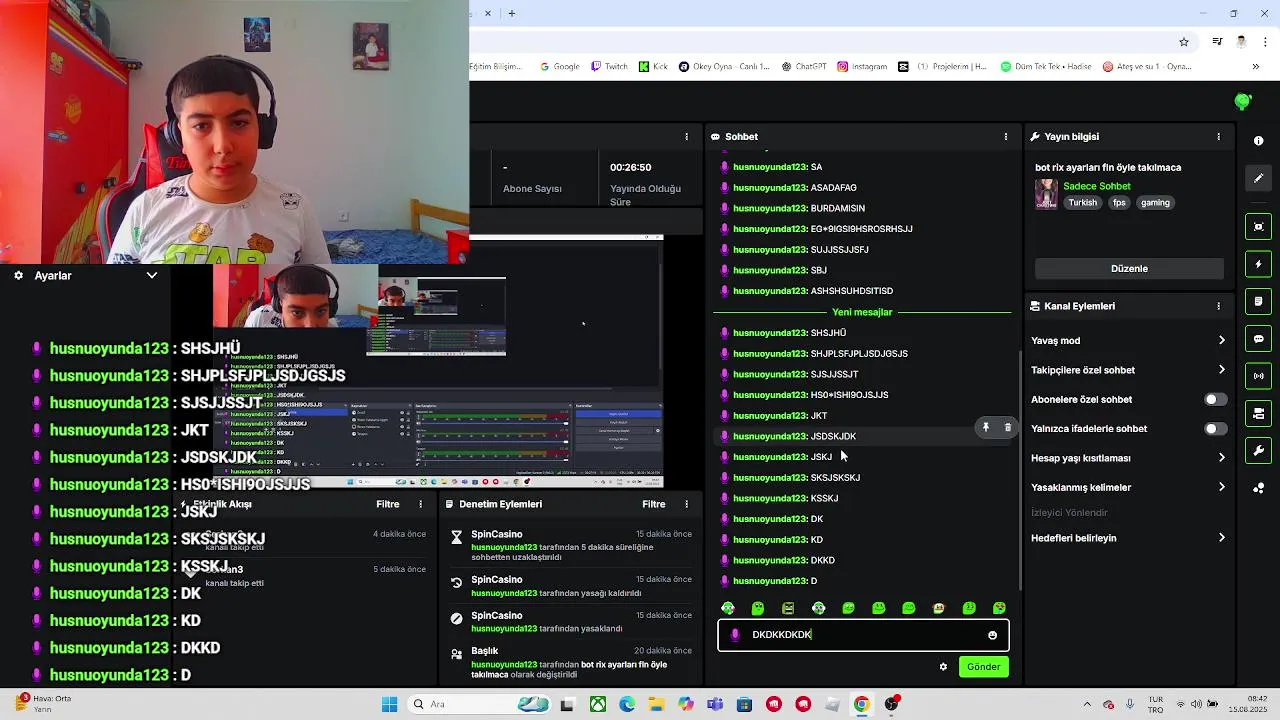Screen dimensions: 1280x720
Task: Click the Gönder send button
Action: click(983, 667)
